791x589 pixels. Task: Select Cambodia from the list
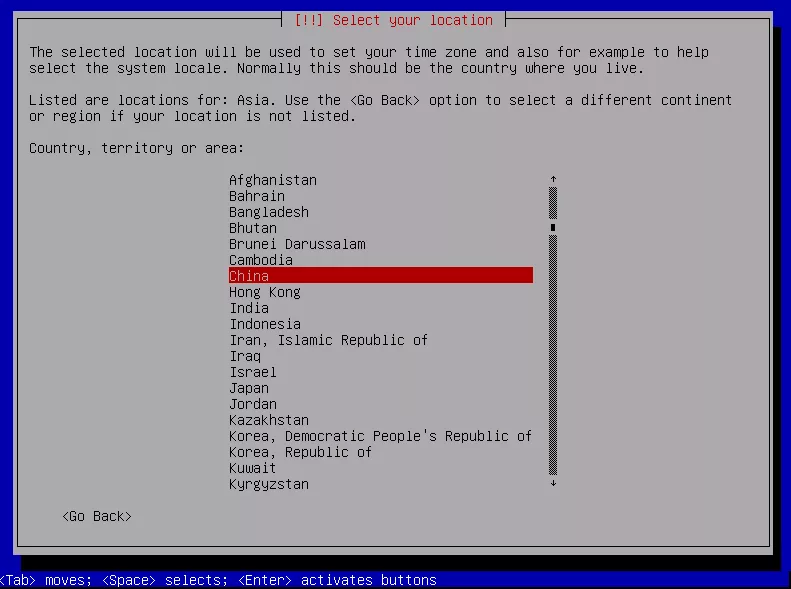261,260
